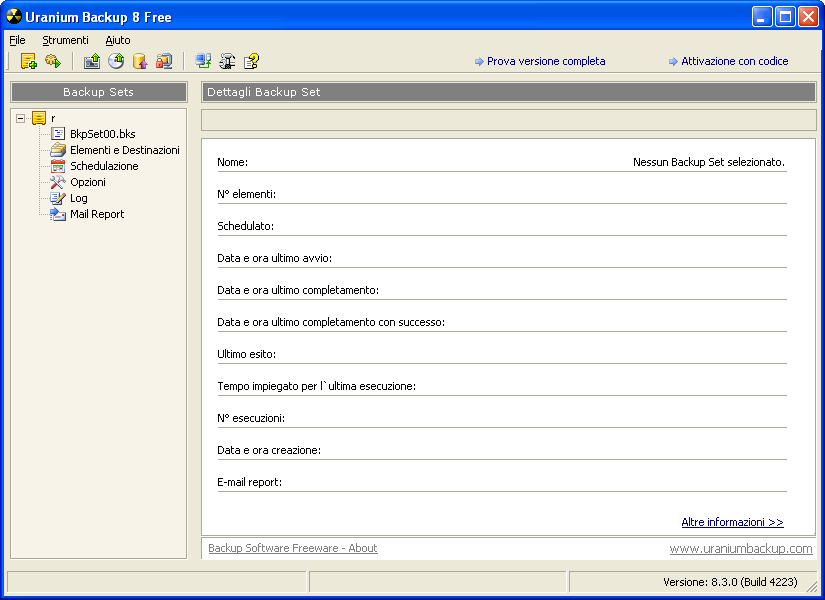Click the run backup gears icon
Image resolution: width=825 pixels, height=600 pixels.
(53, 61)
